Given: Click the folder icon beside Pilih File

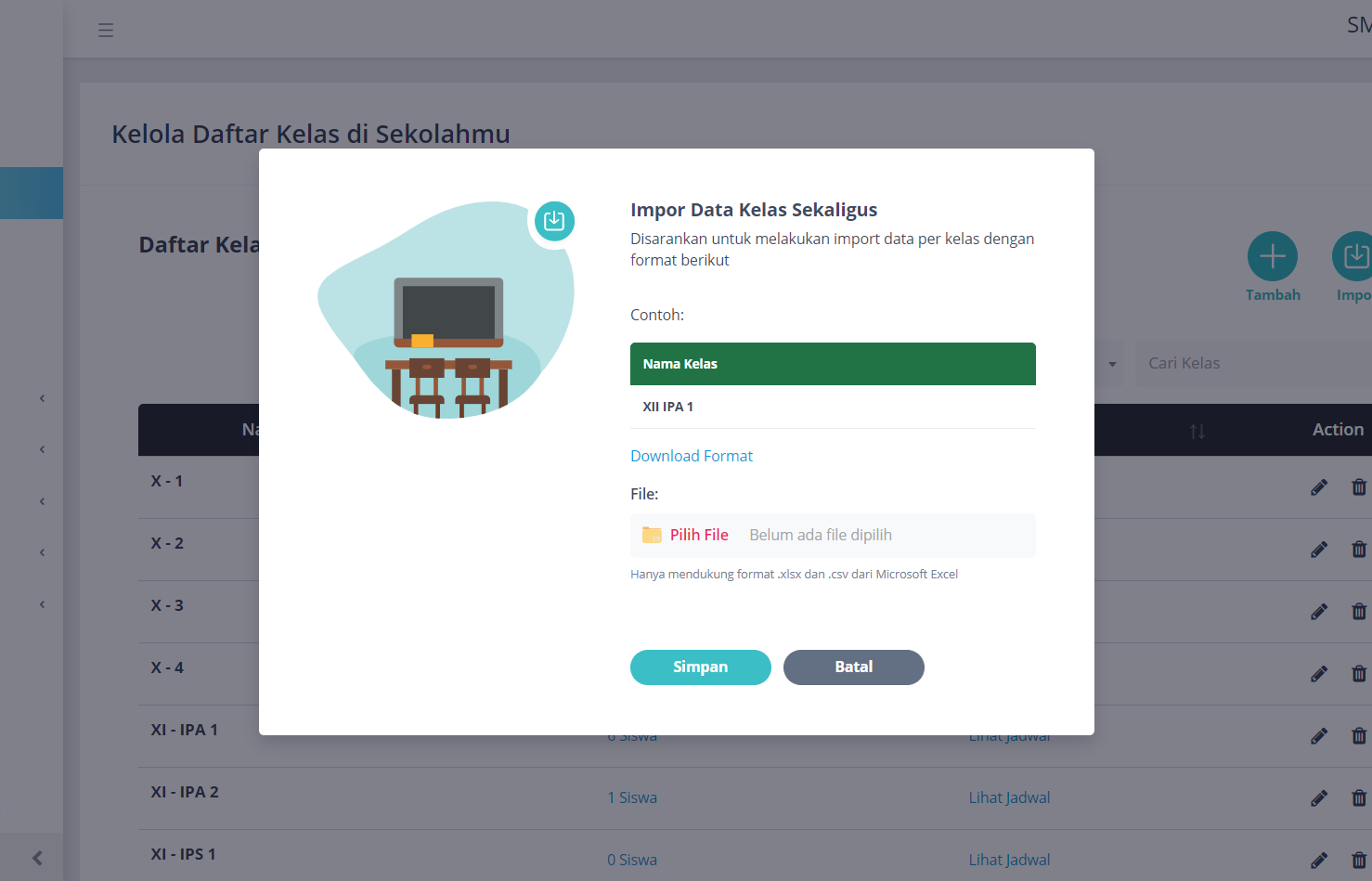Looking at the screenshot, I should pyautogui.click(x=652, y=535).
